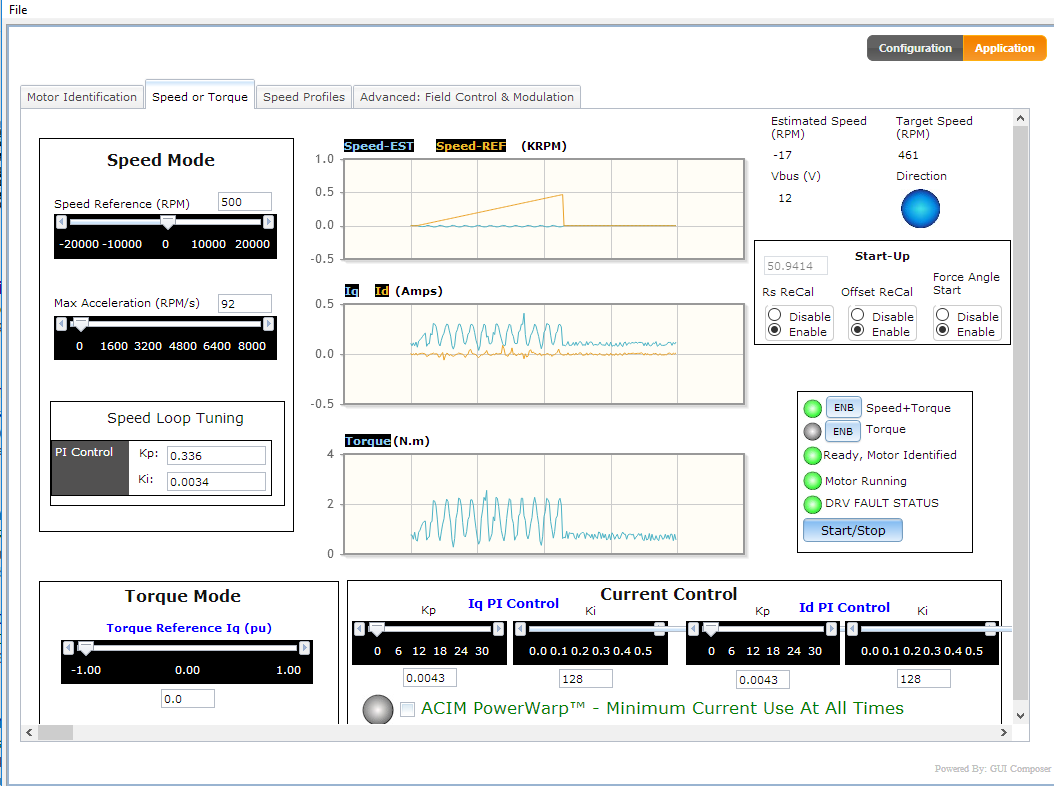This screenshot has width=1054, height=786.
Task: Select Enable for Rs ReCal
Action: [x=774, y=330]
